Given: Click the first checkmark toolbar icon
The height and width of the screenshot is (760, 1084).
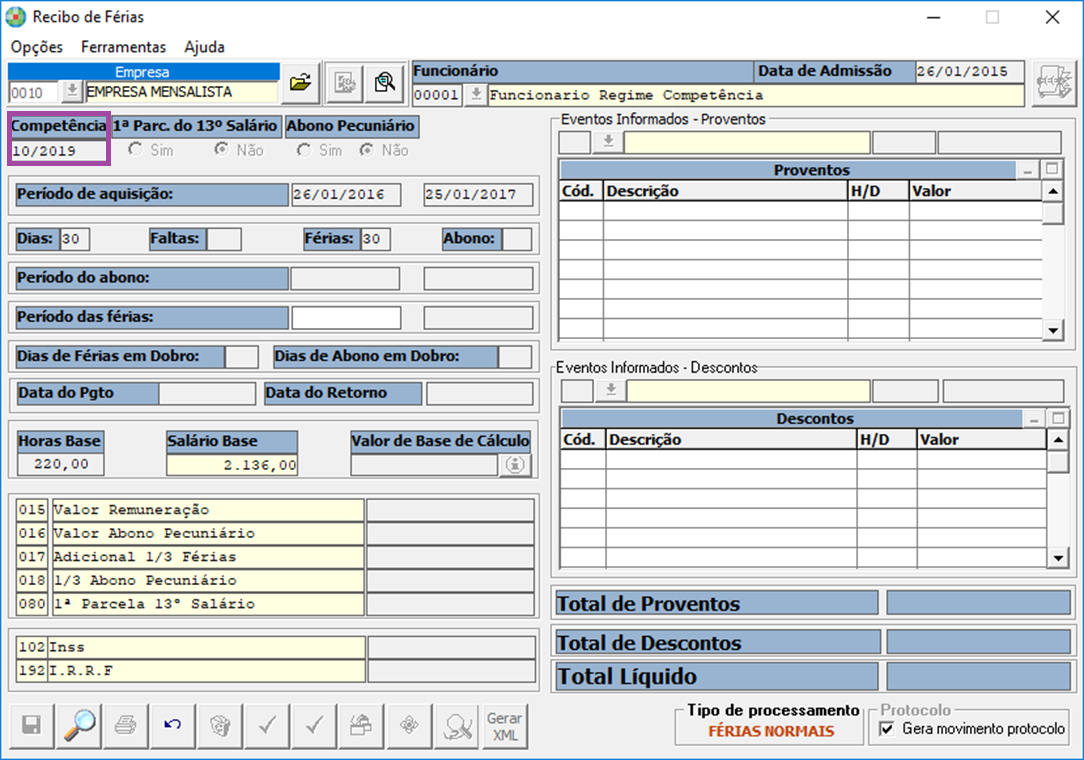Looking at the screenshot, I should coord(268,725).
